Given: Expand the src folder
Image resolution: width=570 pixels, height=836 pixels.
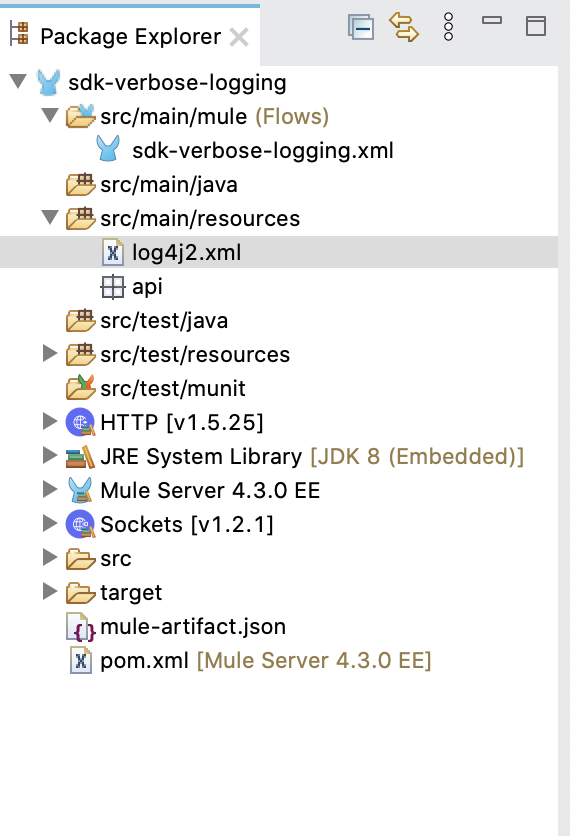Looking at the screenshot, I should point(50,558).
